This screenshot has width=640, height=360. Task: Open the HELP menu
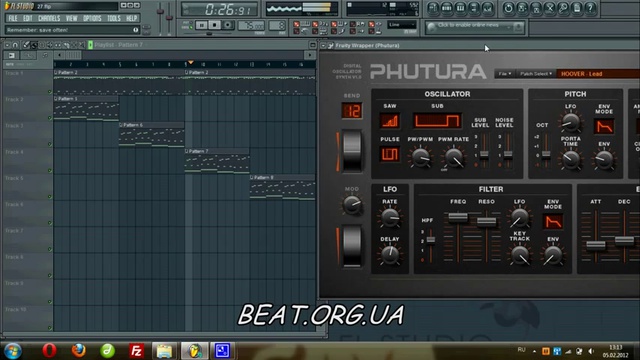tap(131, 18)
